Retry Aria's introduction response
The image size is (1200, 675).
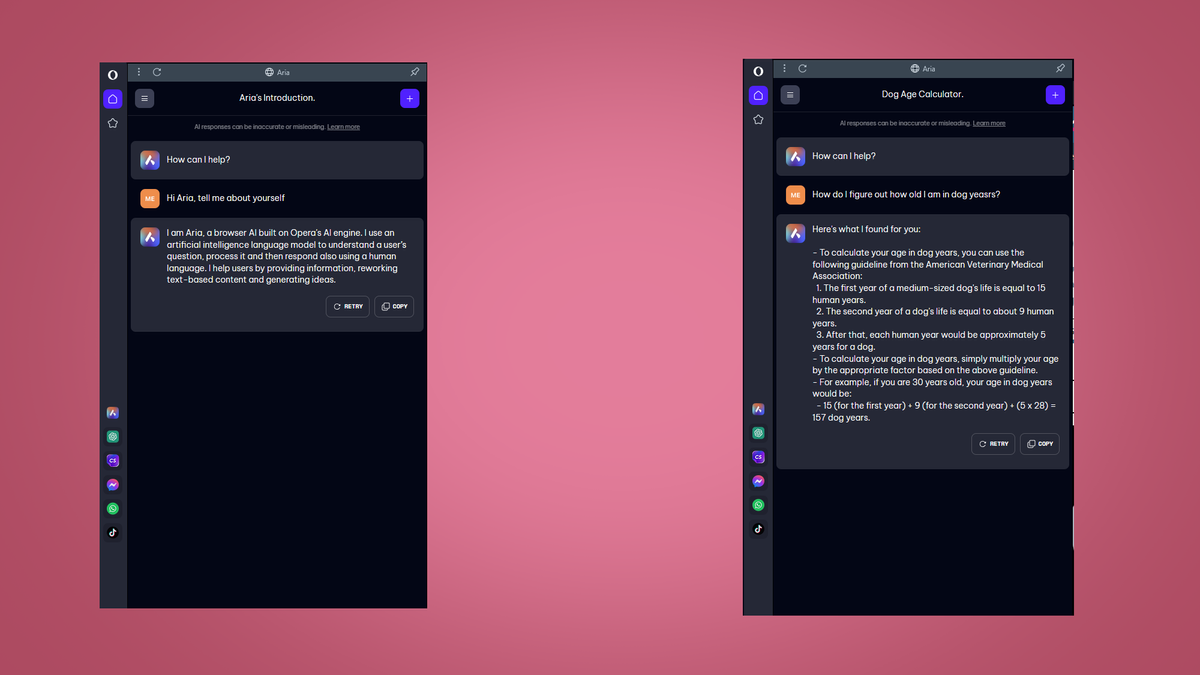[x=347, y=306]
